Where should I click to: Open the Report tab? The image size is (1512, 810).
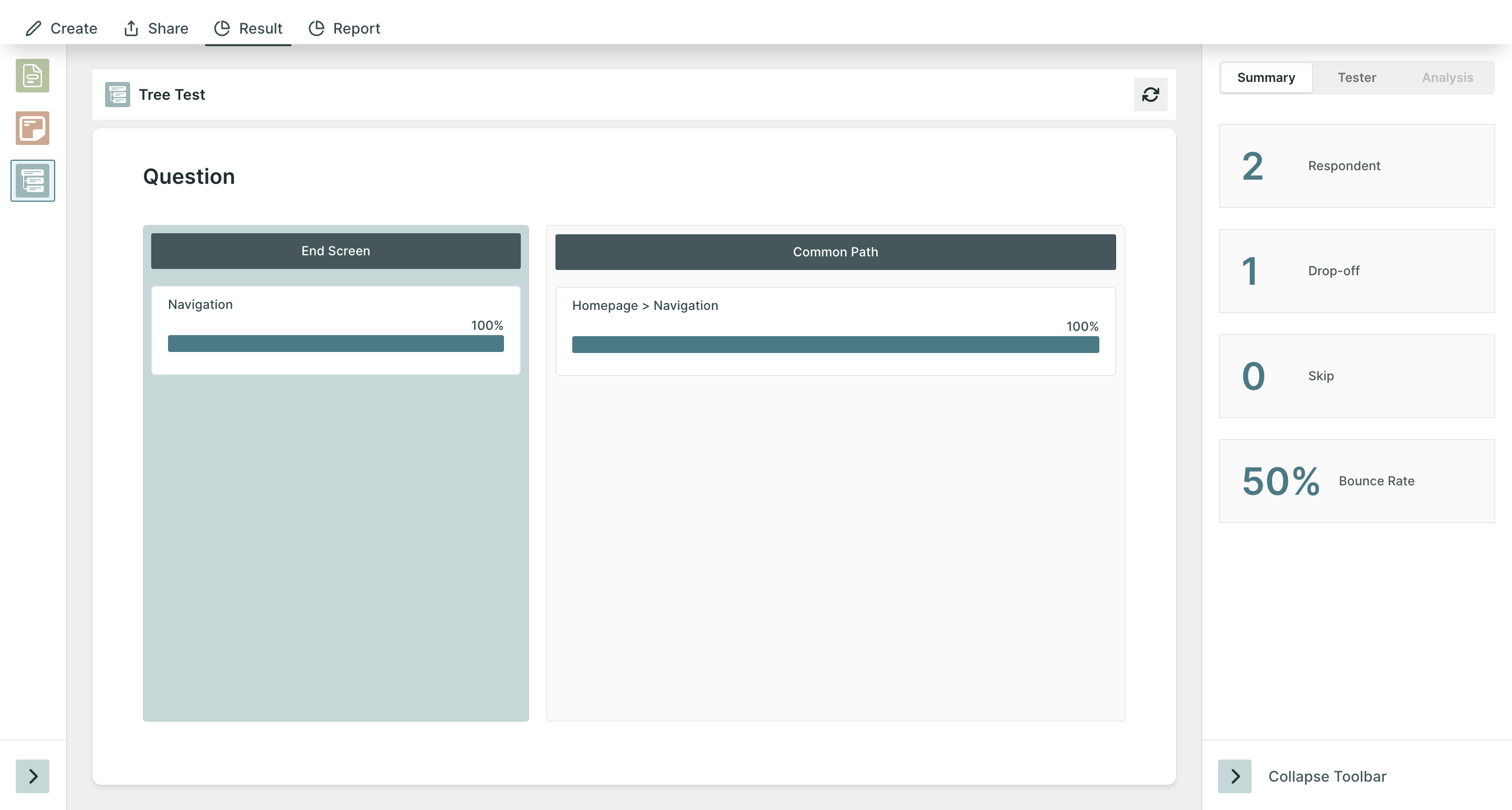point(344,28)
